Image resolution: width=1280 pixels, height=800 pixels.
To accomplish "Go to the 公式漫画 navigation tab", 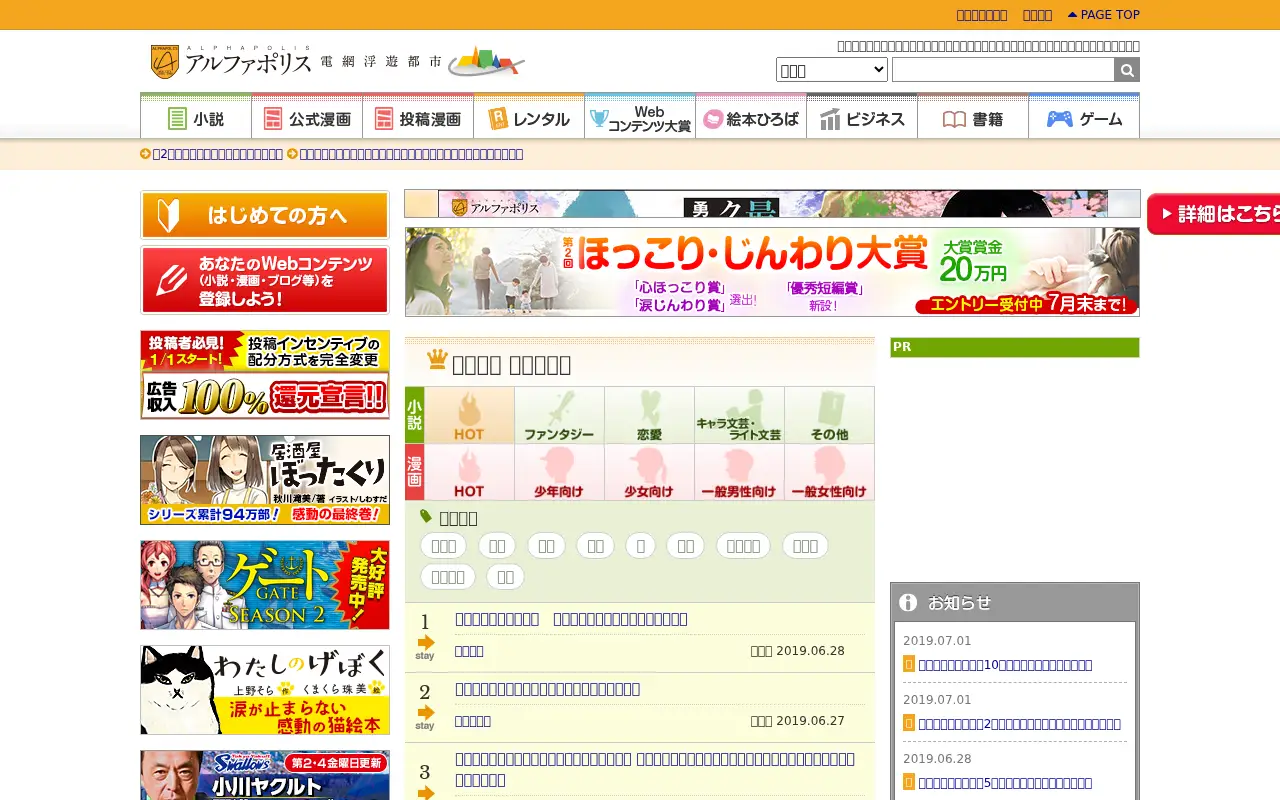I will pyautogui.click(x=307, y=116).
